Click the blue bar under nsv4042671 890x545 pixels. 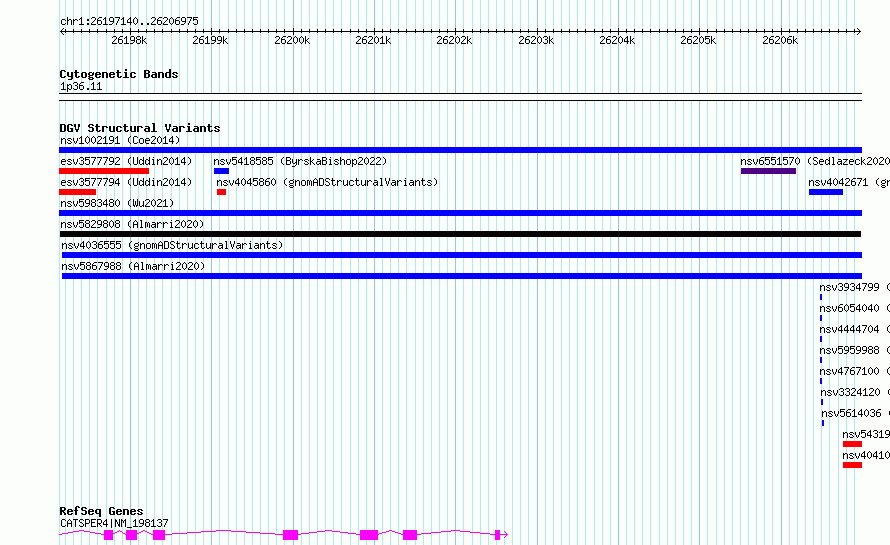[x=826, y=192]
